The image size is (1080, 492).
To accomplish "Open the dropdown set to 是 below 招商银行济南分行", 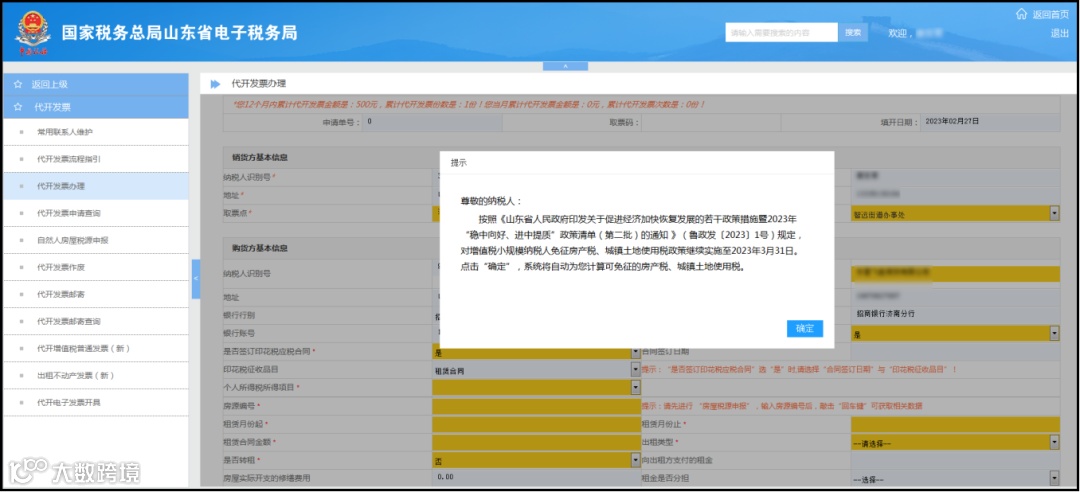I will coord(955,334).
